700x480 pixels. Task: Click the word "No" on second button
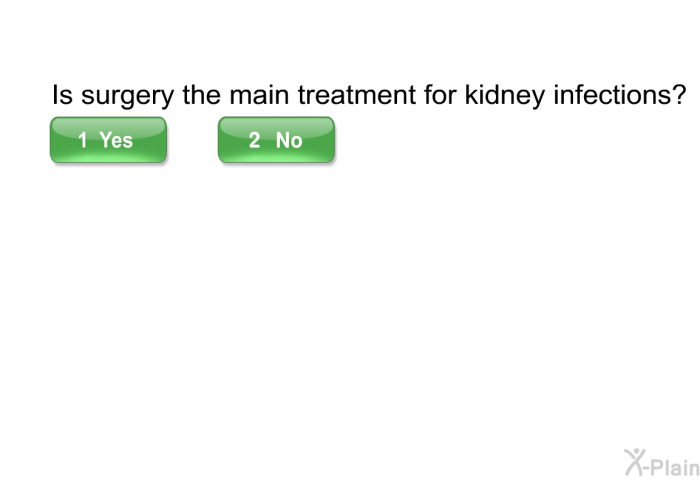(289, 140)
